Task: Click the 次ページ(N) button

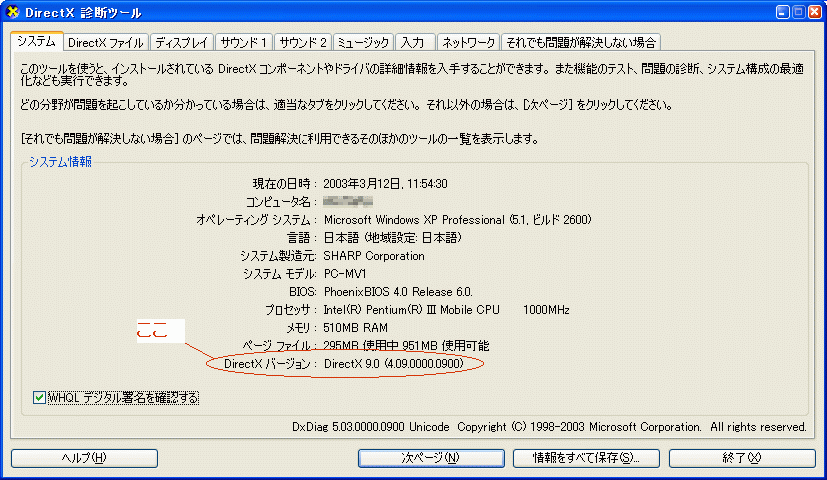Action: tap(431, 458)
